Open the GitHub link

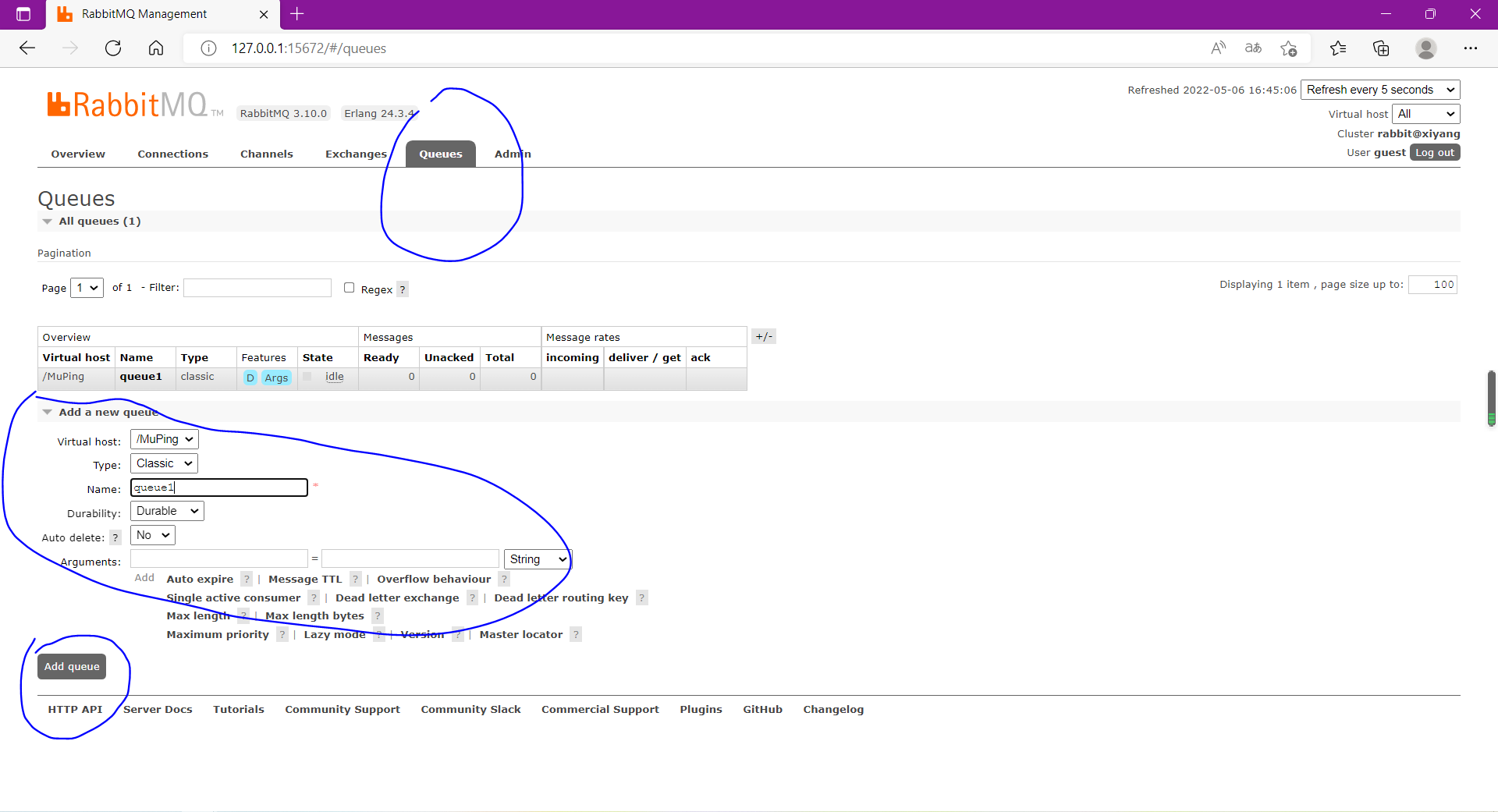(762, 709)
